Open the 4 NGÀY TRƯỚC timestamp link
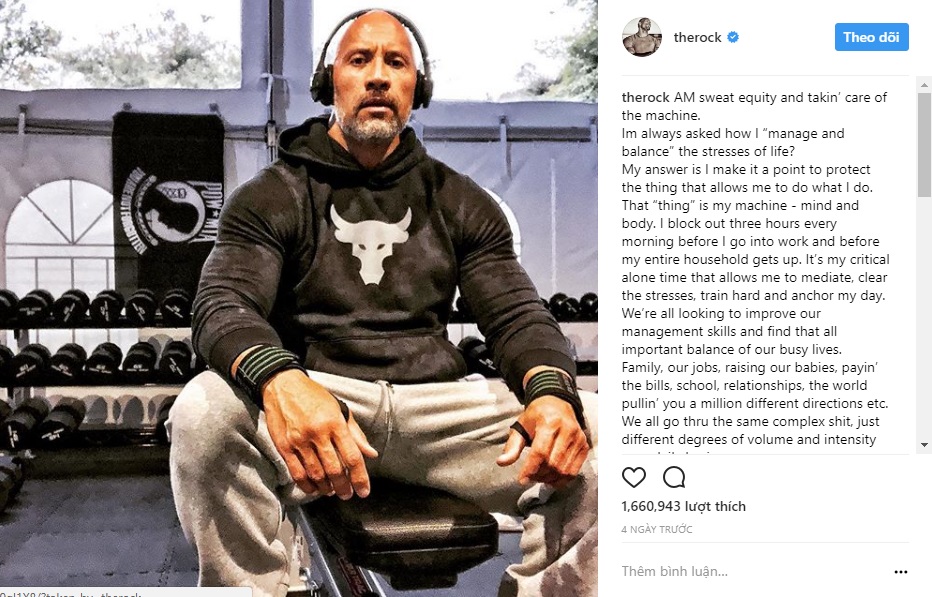This screenshot has height=597, width=932. [x=656, y=530]
